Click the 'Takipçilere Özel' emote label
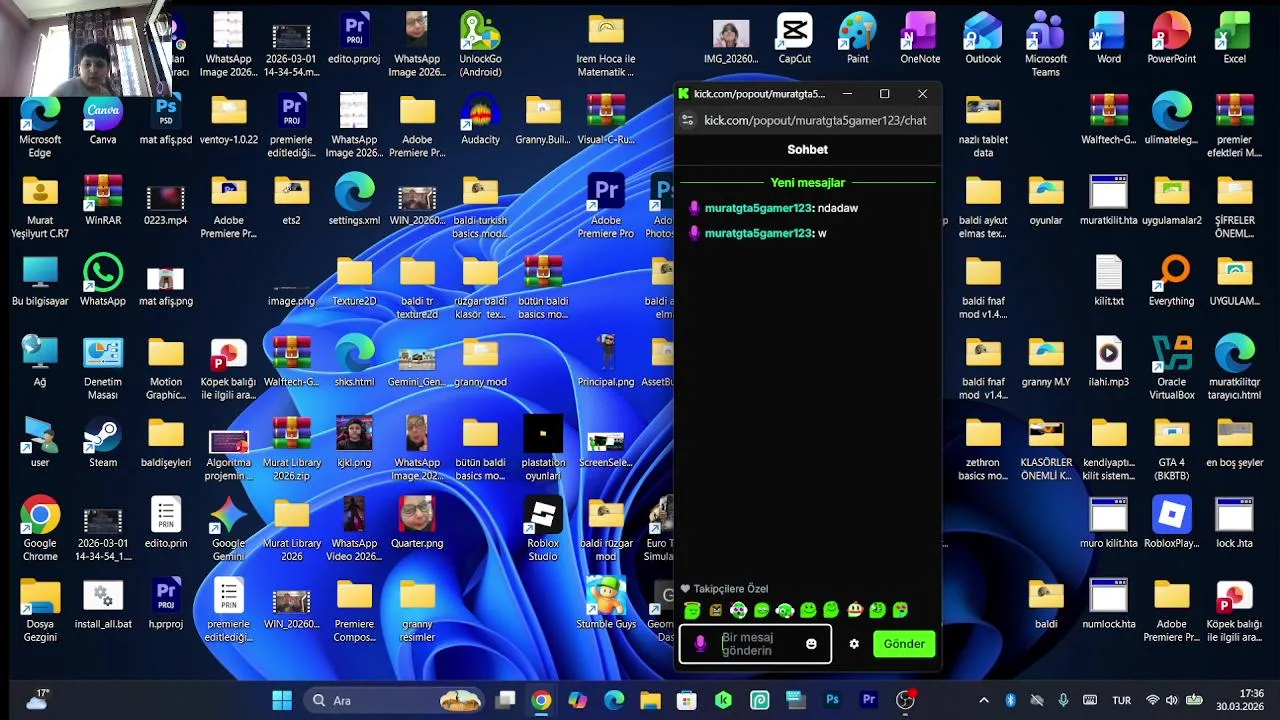The width and height of the screenshot is (1280, 720). point(731,589)
